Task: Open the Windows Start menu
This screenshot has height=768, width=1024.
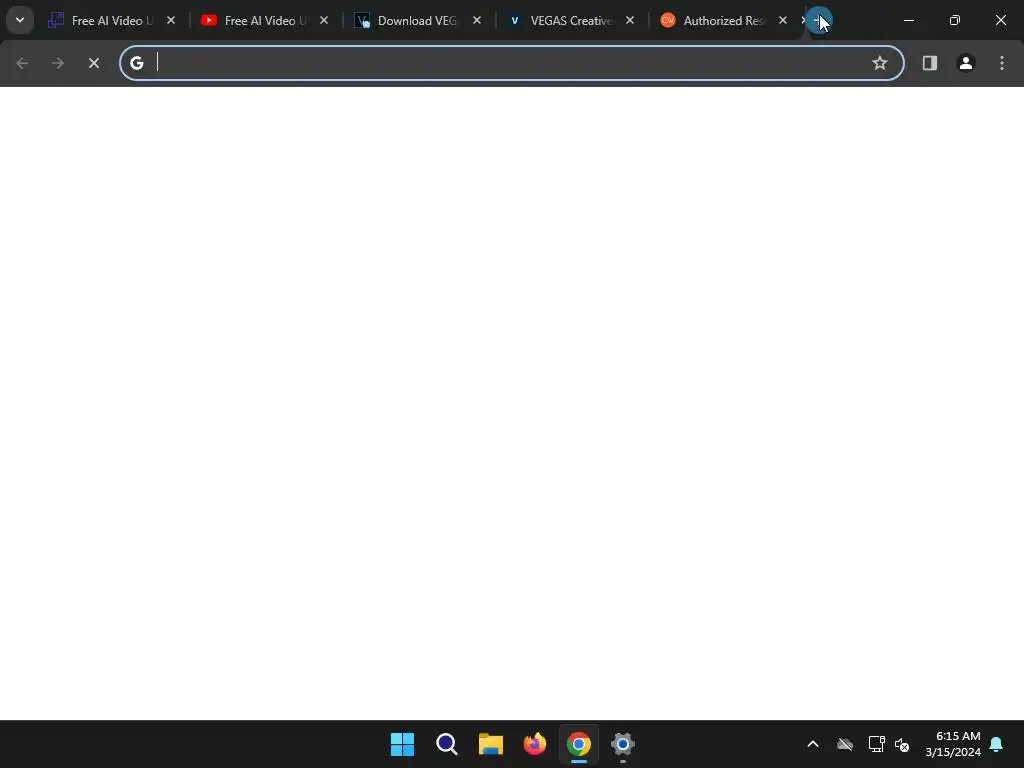Action: tap(402, 744)
